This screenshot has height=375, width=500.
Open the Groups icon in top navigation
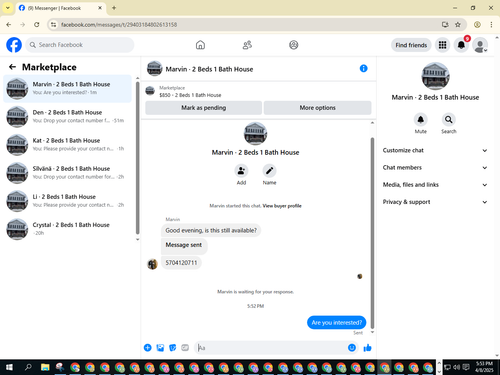294,45
